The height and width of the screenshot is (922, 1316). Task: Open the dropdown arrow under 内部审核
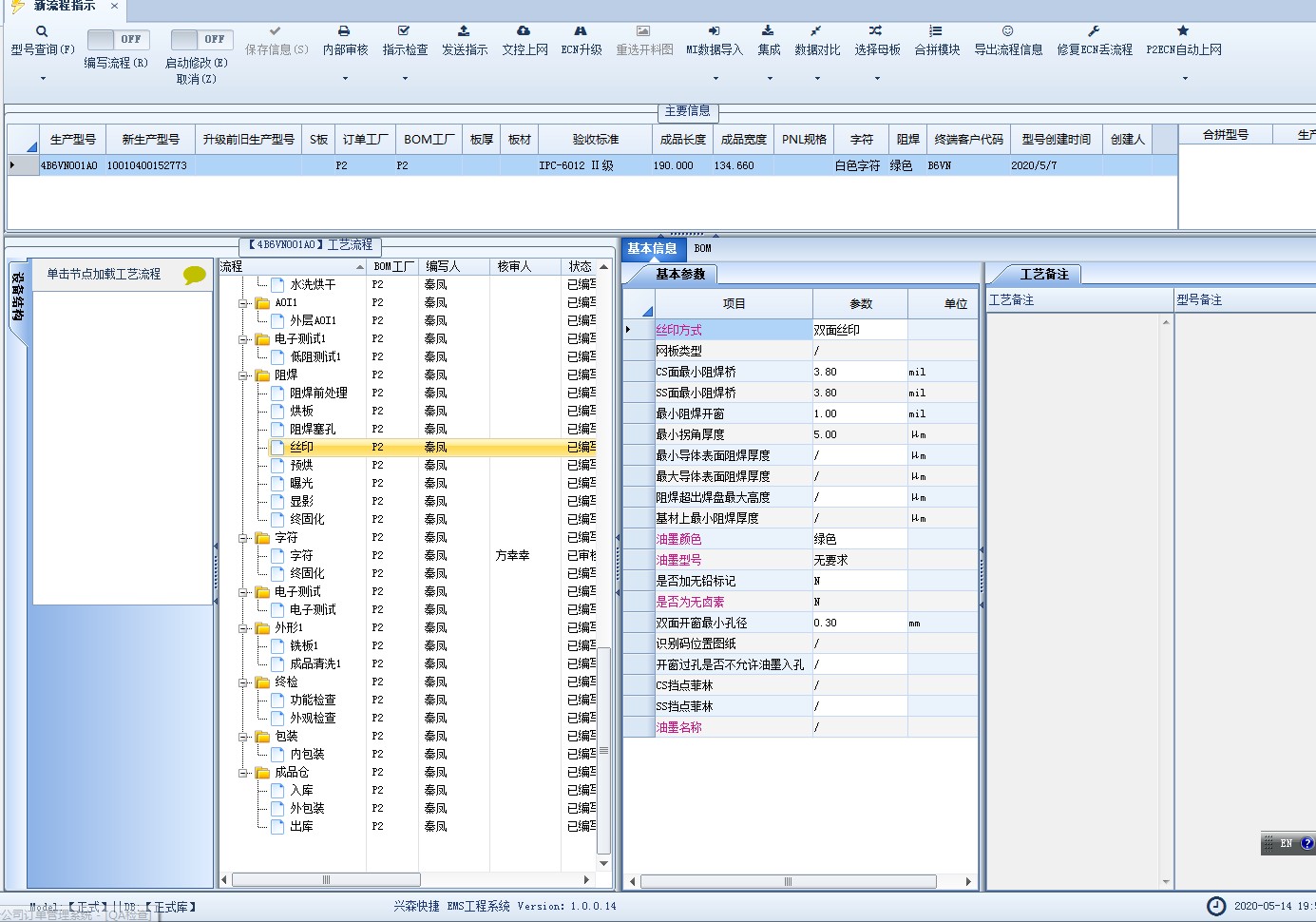coord(345,78)
